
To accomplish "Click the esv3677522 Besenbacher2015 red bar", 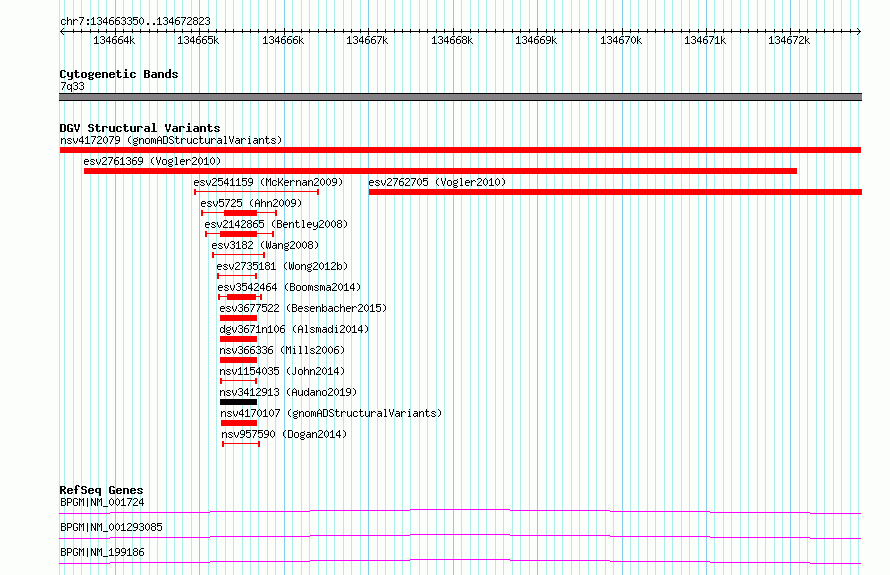I will coord(238,318).
